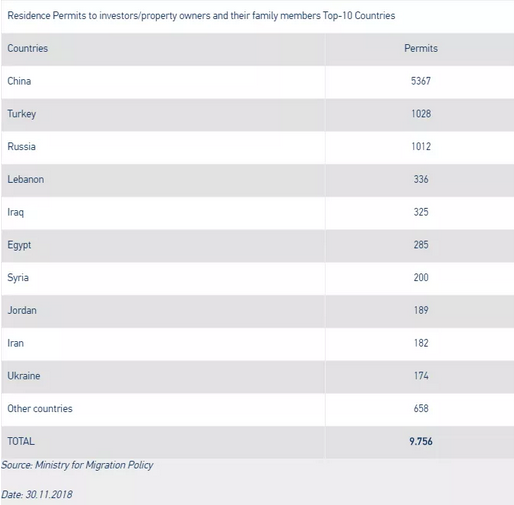Click Turkey's permit value 1028
The height and width of the screenshot is (505, 514).
[x=421, y=114]
